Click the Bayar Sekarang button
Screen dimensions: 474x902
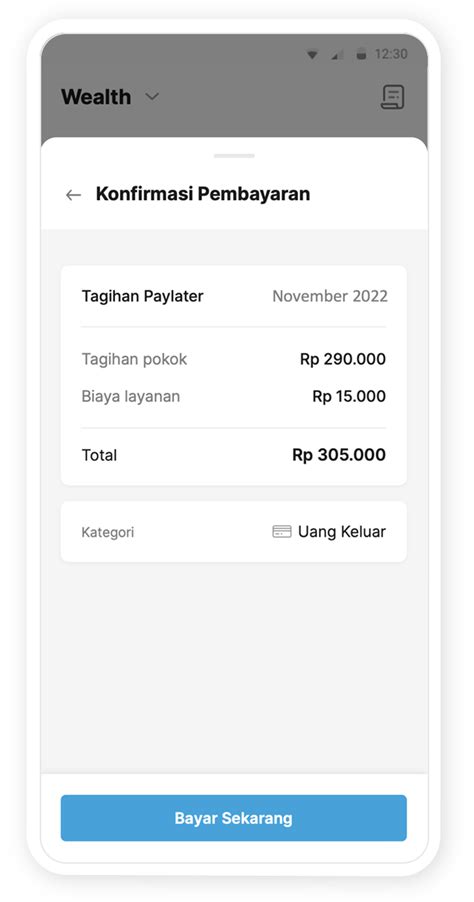coord(234,817)
